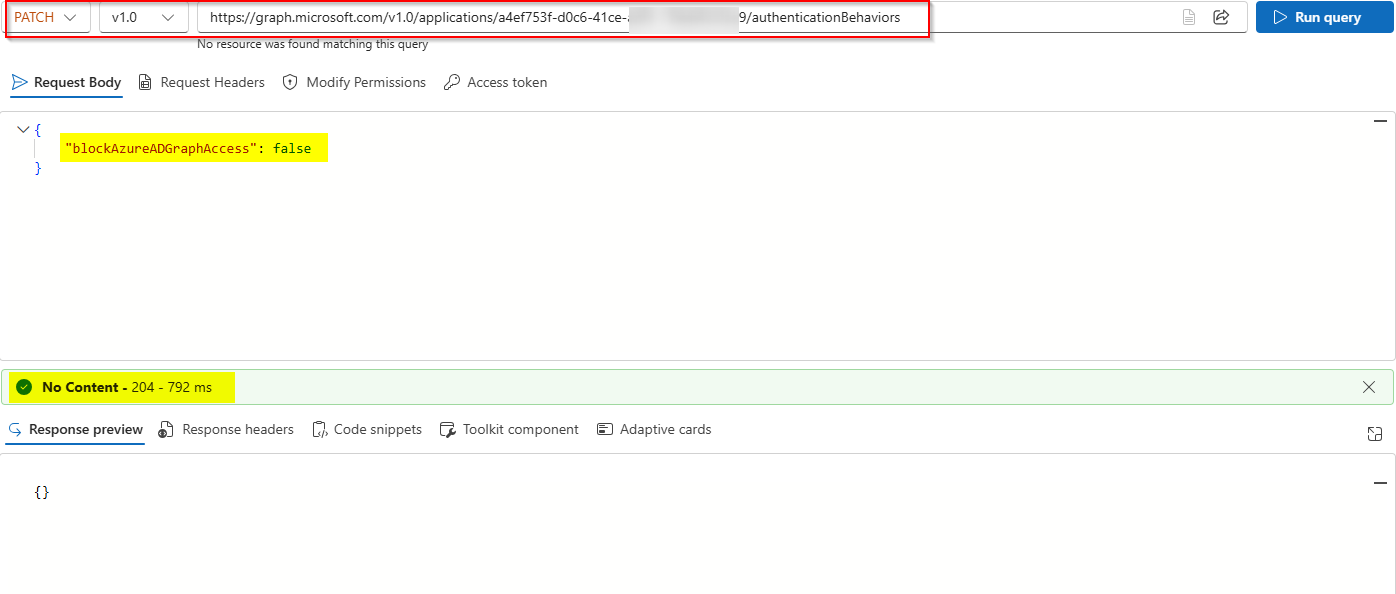Click the green success check icon

click(x=24, y=387)
